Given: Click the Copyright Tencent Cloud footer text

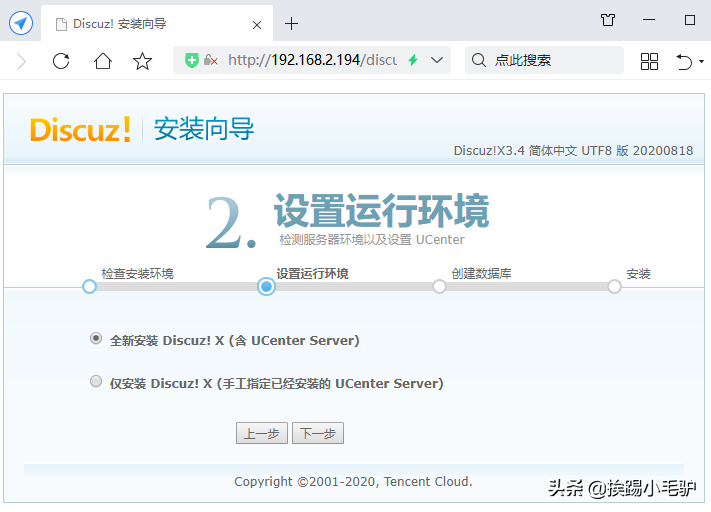Looking at the screenshot, I should coord(353,482).
